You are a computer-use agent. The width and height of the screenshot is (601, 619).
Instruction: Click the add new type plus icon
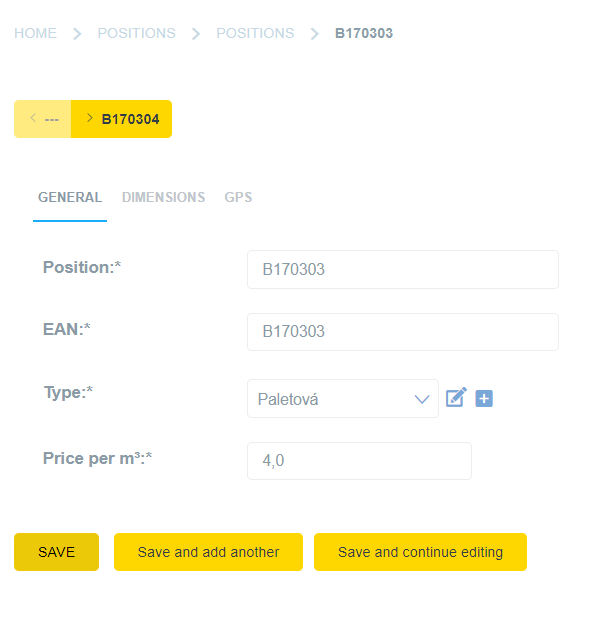pyautogui.click(x=484, y=398)
